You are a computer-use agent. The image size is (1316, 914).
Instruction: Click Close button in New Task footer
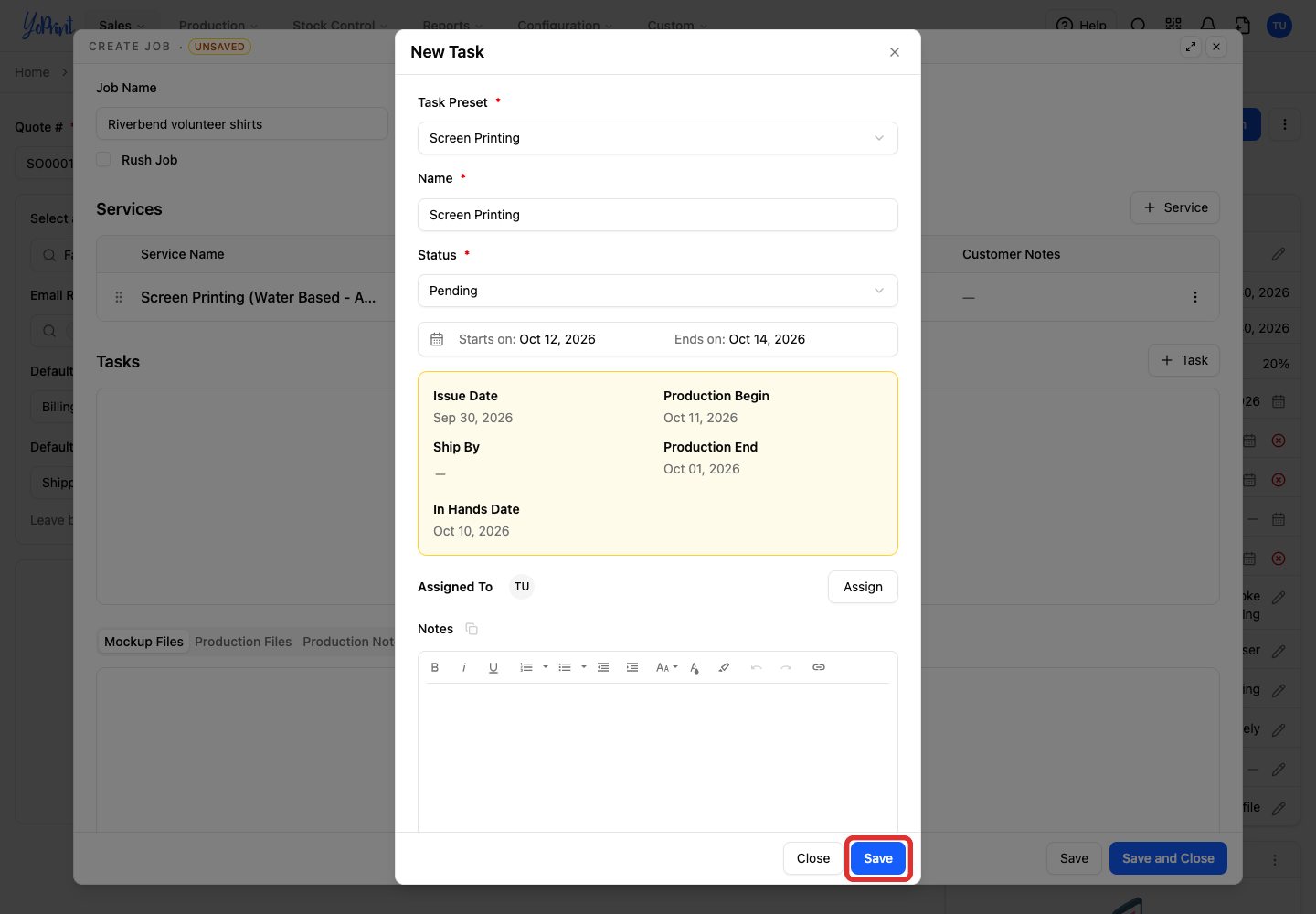[813, 858]
